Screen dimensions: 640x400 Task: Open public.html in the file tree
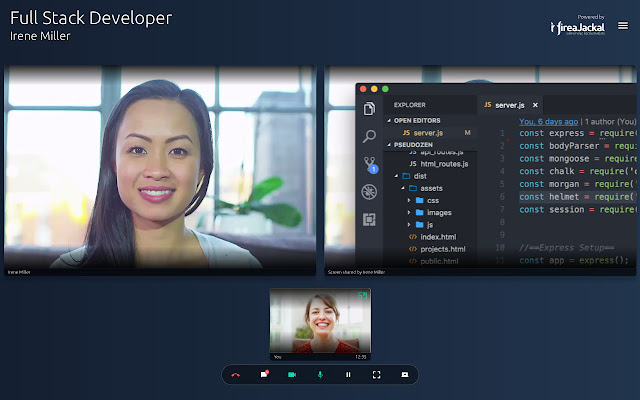pos(433,261)
